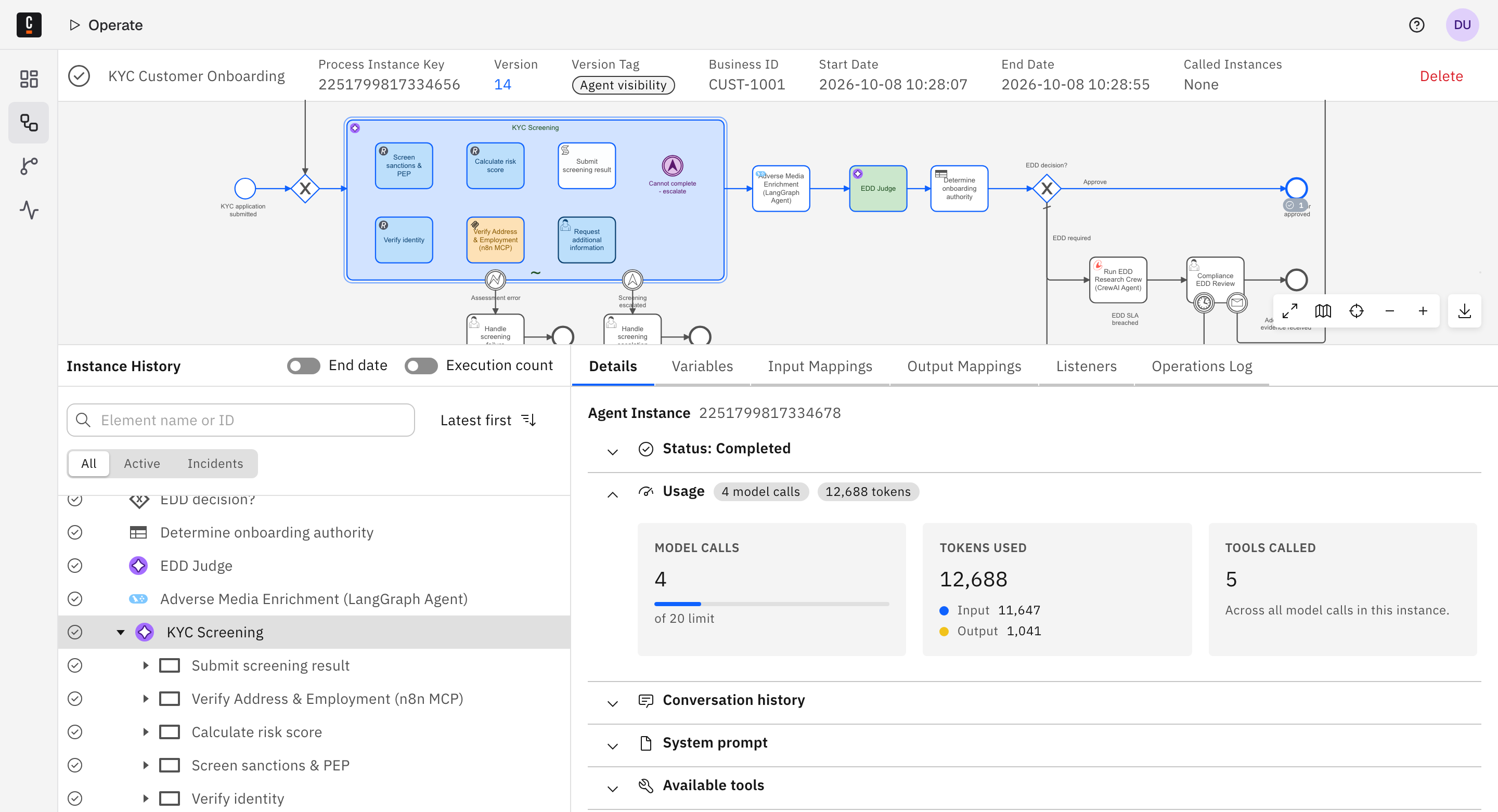Click the 12,688 tokens badge
1498x812 pixels.
click(x=867, y=491)
